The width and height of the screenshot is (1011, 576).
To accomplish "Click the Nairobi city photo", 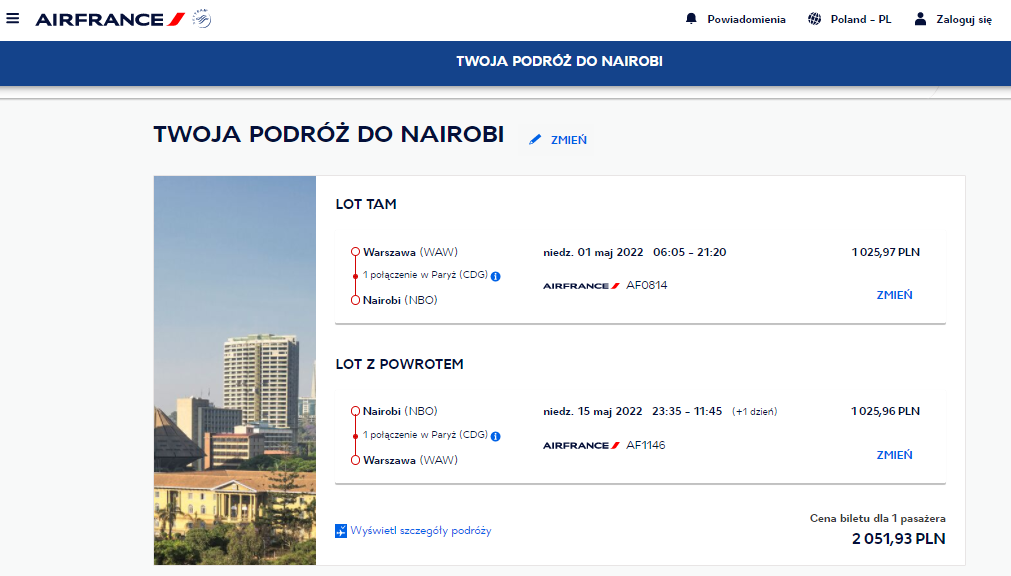I will pyautogui.click(x=235, y=370).
